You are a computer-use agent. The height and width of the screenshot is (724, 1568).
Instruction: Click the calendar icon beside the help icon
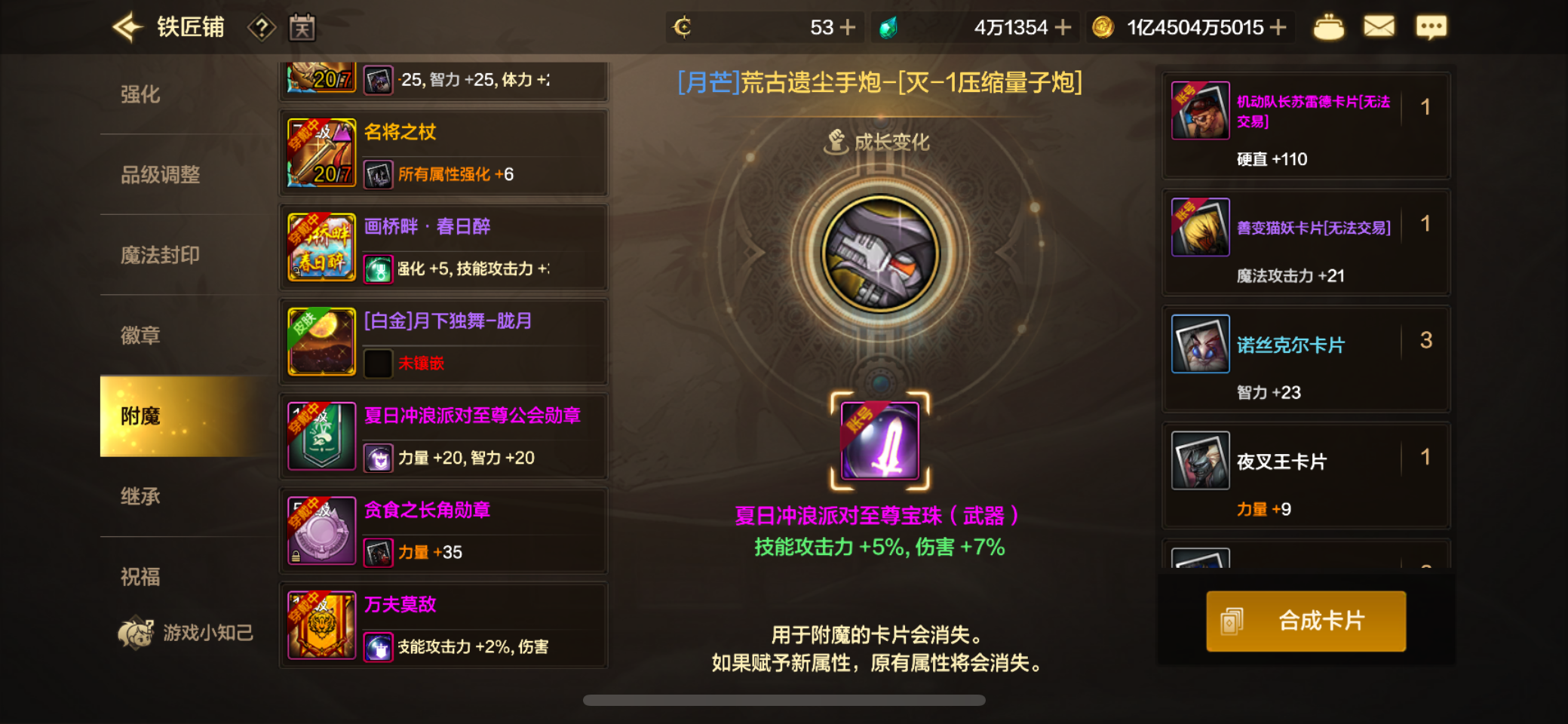pos(302,29)
